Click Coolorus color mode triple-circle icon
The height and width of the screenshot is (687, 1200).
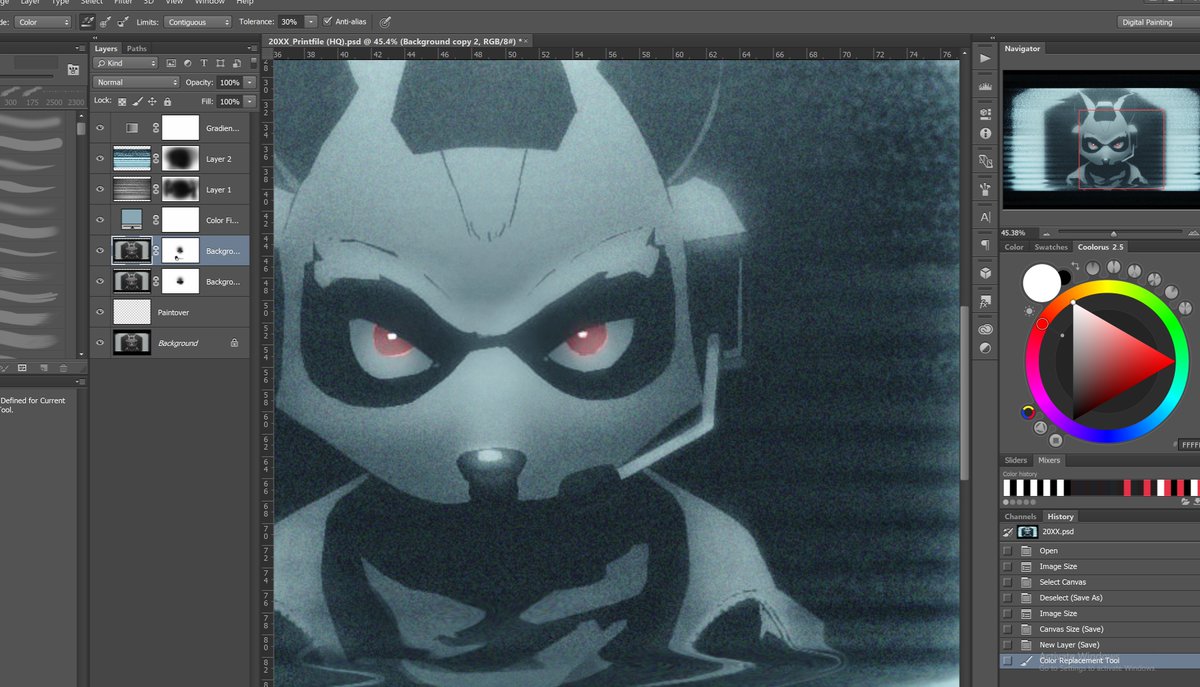[x=1027, y=411]
